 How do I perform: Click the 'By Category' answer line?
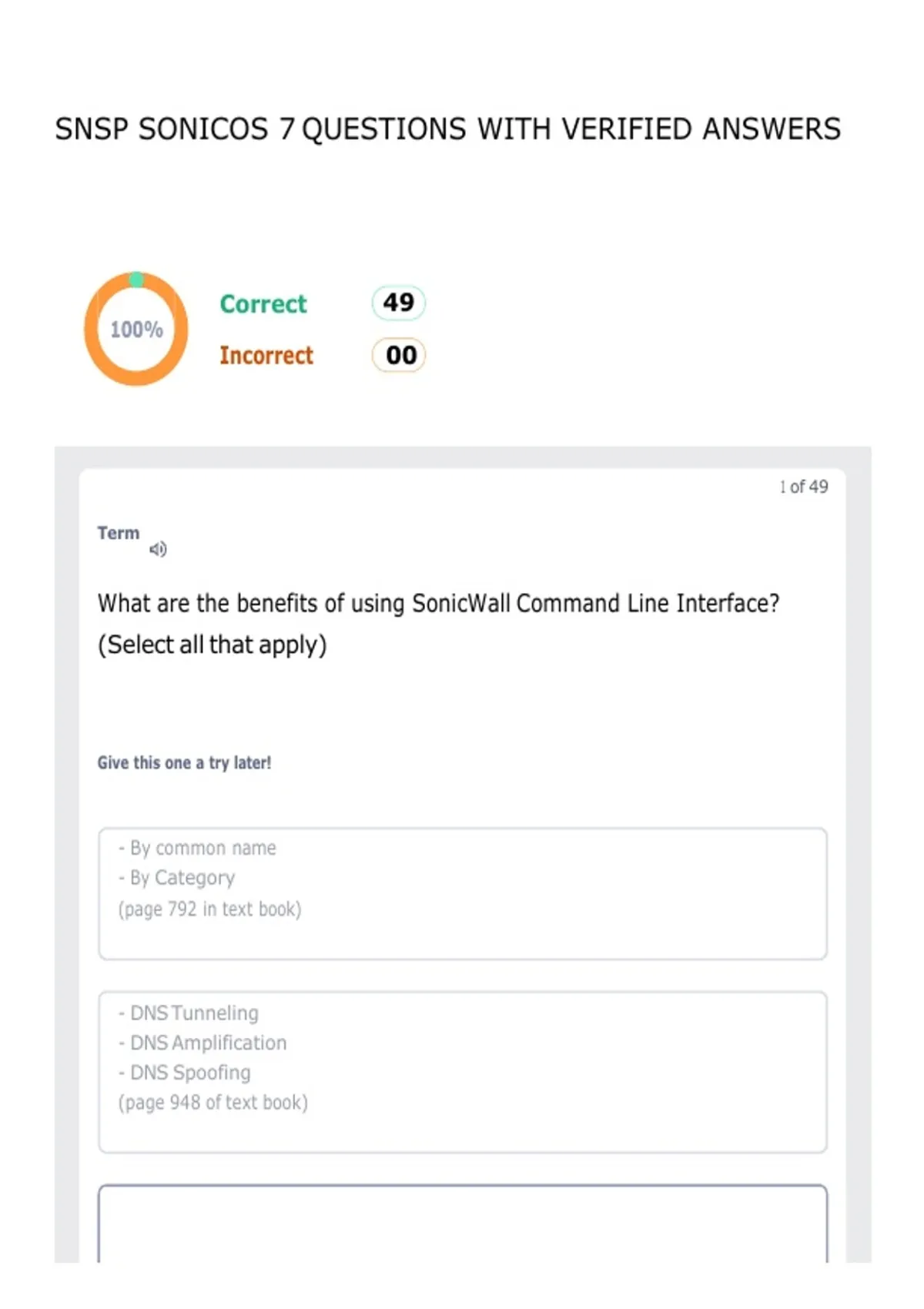(x=176, y=878)
